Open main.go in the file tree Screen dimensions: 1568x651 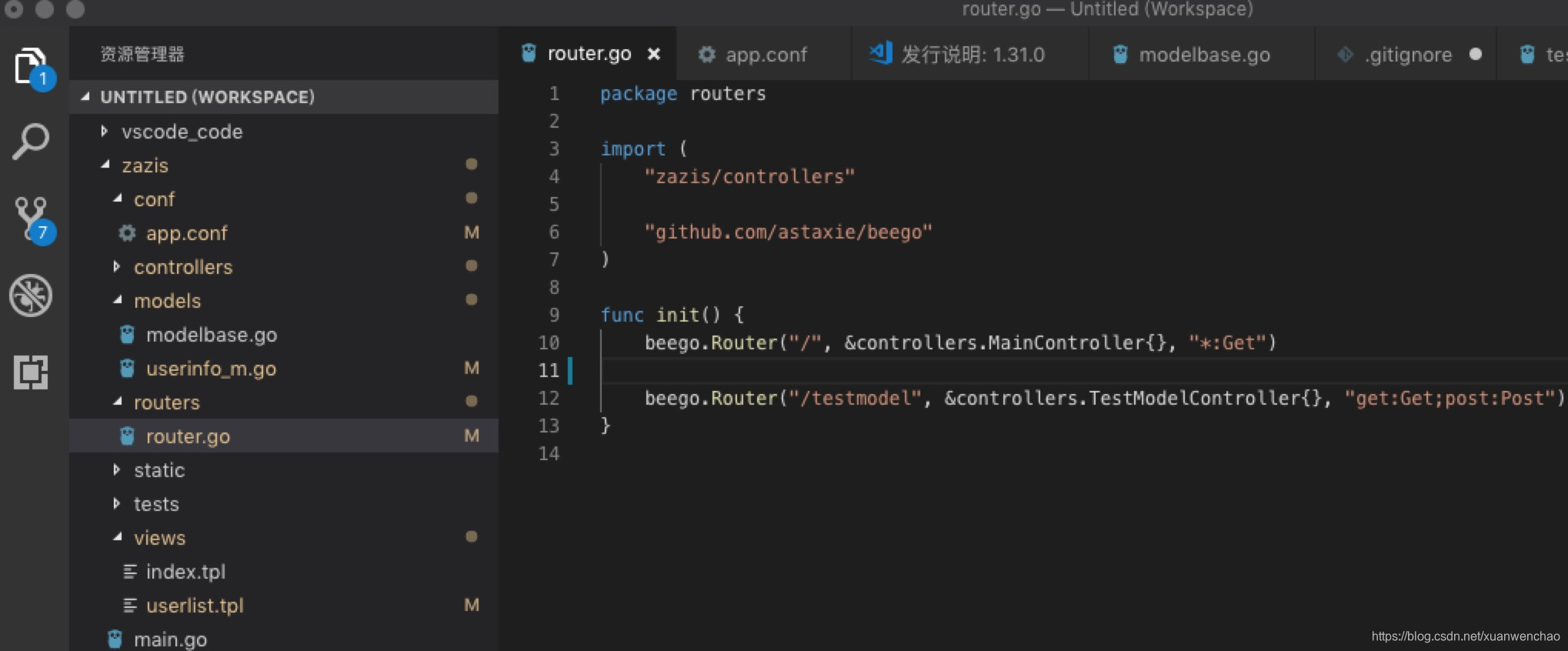[284, 639]
